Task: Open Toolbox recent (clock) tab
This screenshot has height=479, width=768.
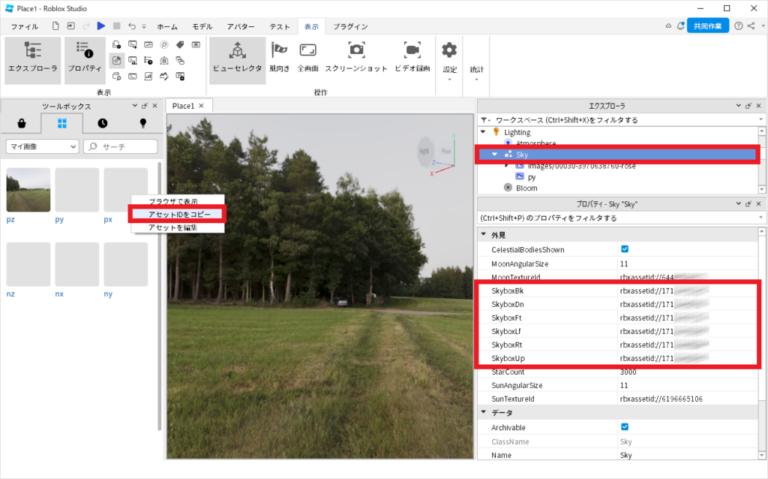Action: click(102, 123)
